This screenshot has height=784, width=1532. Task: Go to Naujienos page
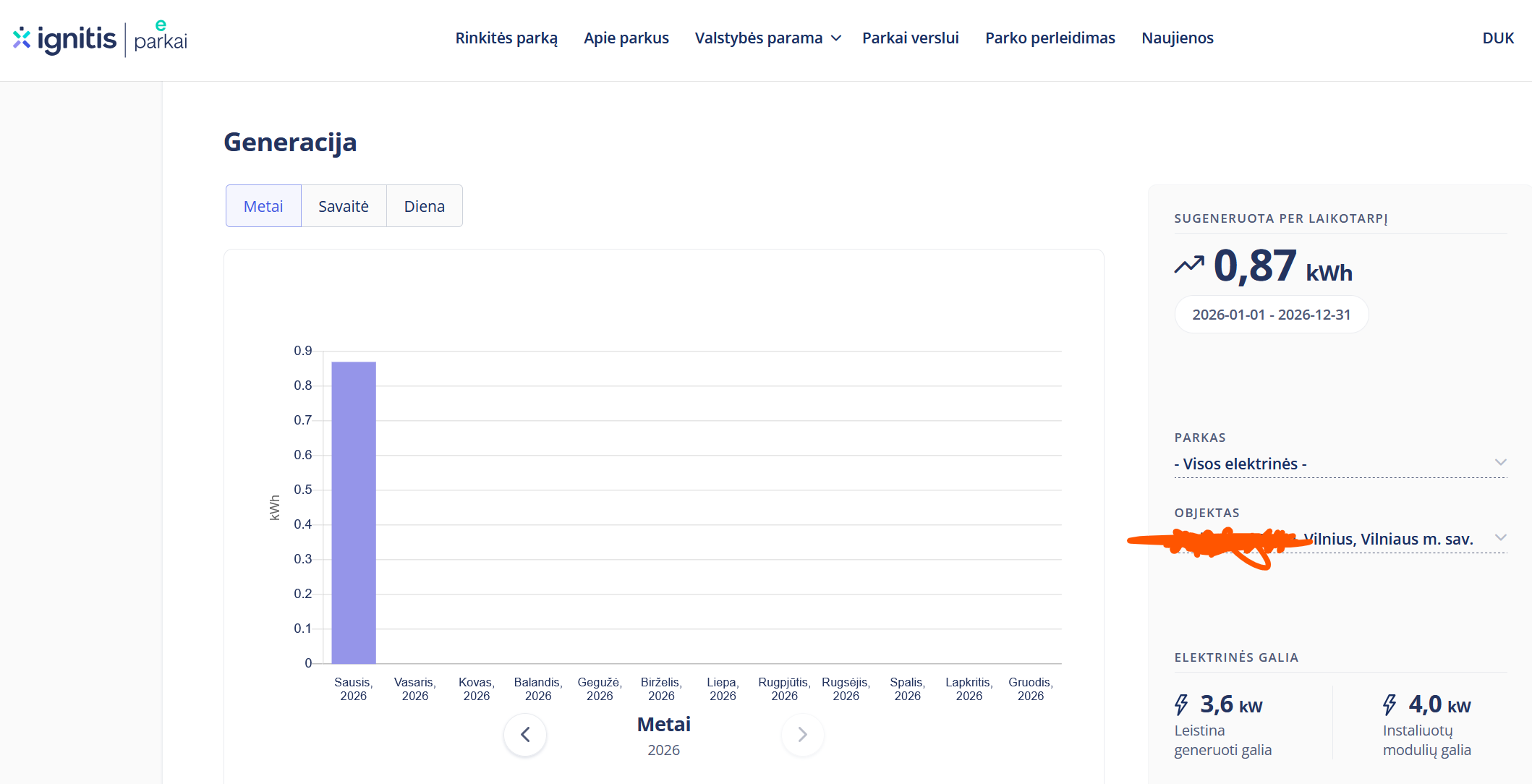(1177, 38)
